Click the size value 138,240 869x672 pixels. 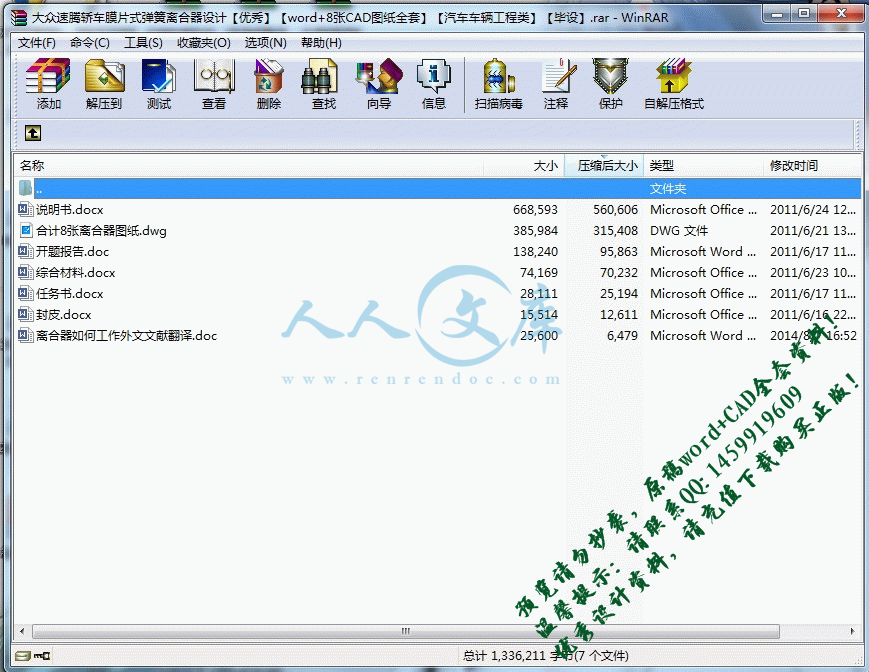coord(535,252)
